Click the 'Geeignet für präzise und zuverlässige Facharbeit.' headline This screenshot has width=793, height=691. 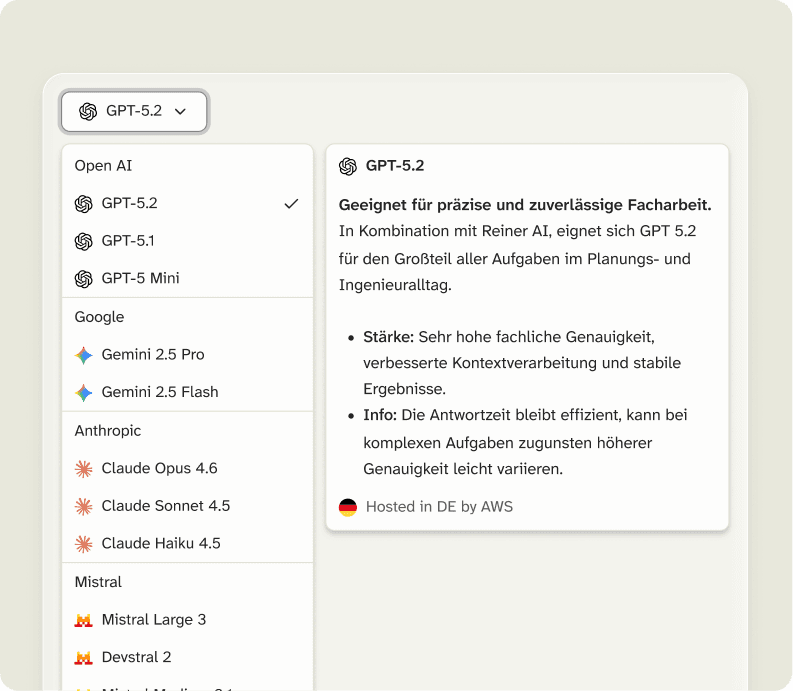coord(525,205)
